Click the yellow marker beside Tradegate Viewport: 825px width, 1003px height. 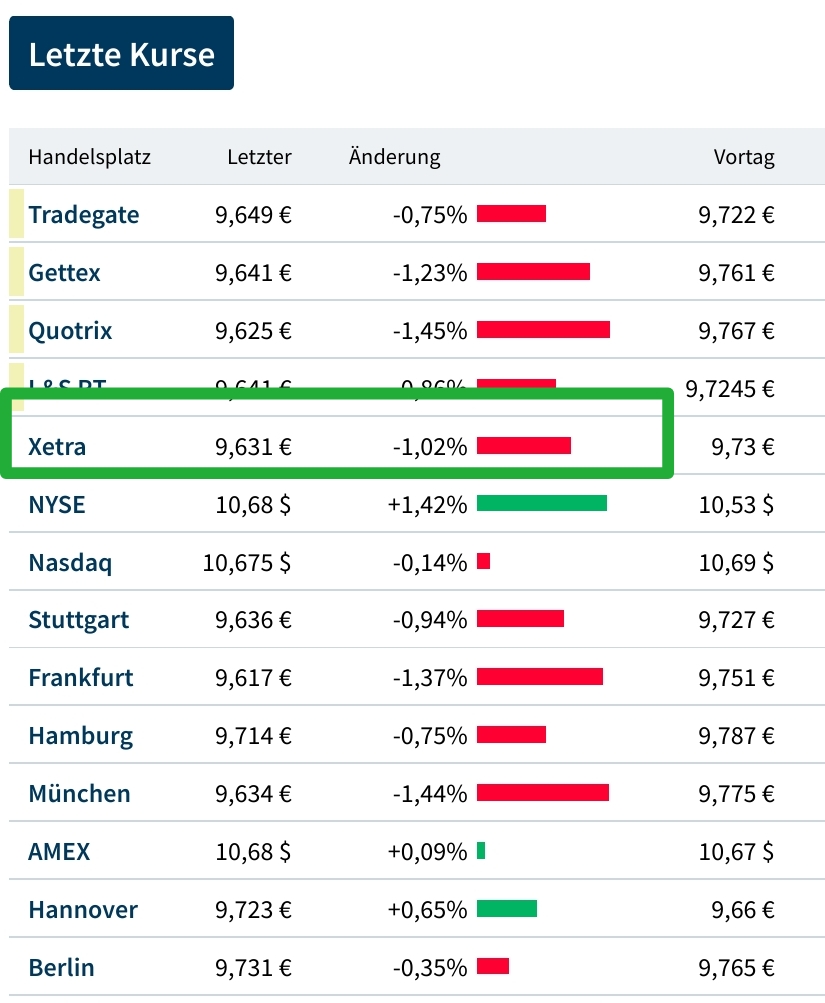click(x=15, y=214)
